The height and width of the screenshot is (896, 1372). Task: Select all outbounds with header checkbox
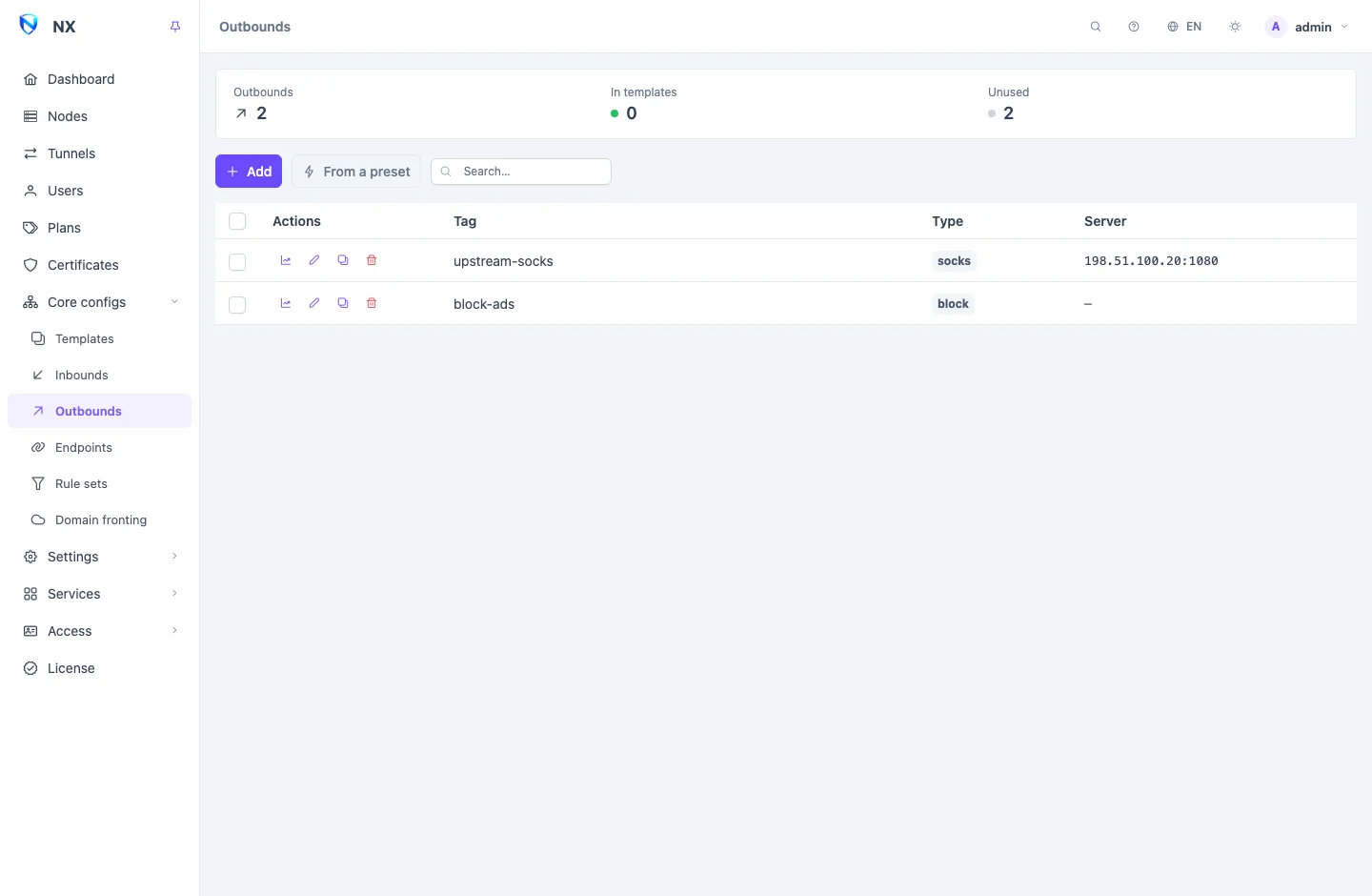click(237, 221)
